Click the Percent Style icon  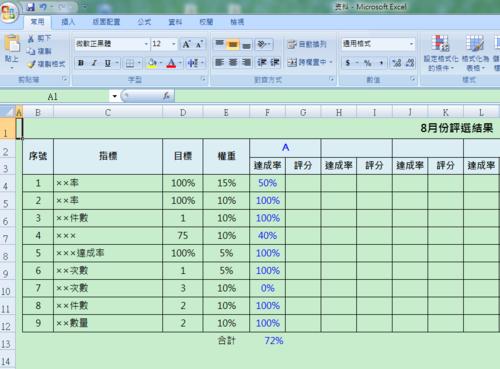(368, 63)
